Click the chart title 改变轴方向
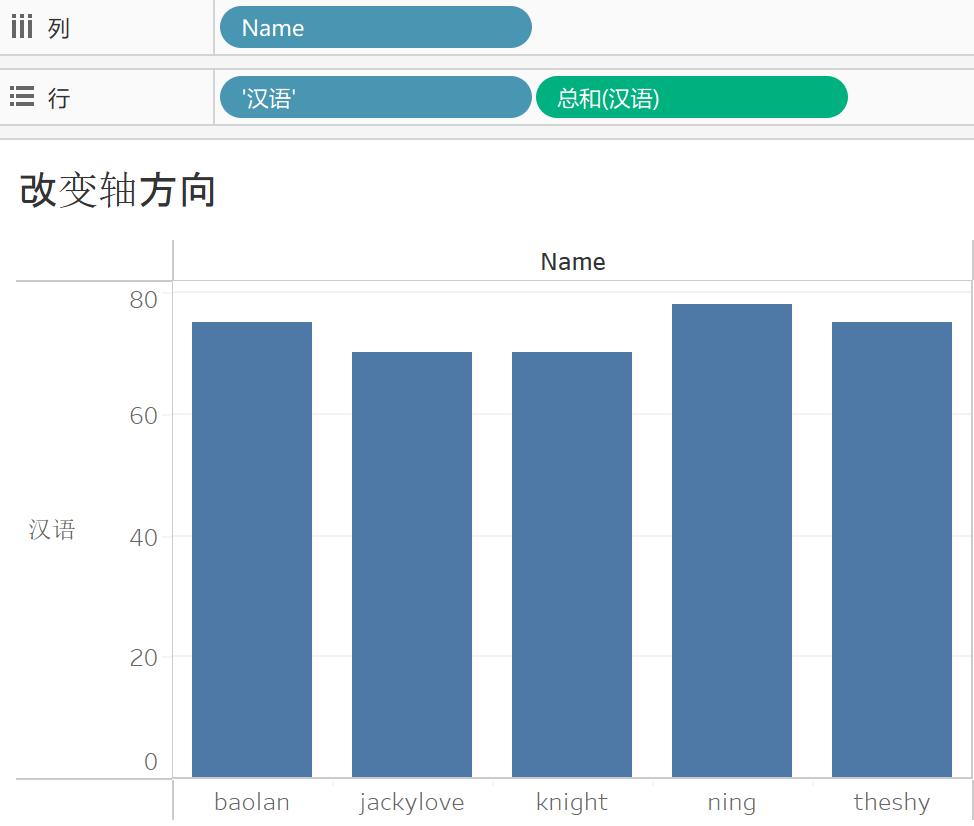This screenshot has height=826, width=974. coord(117,190)
